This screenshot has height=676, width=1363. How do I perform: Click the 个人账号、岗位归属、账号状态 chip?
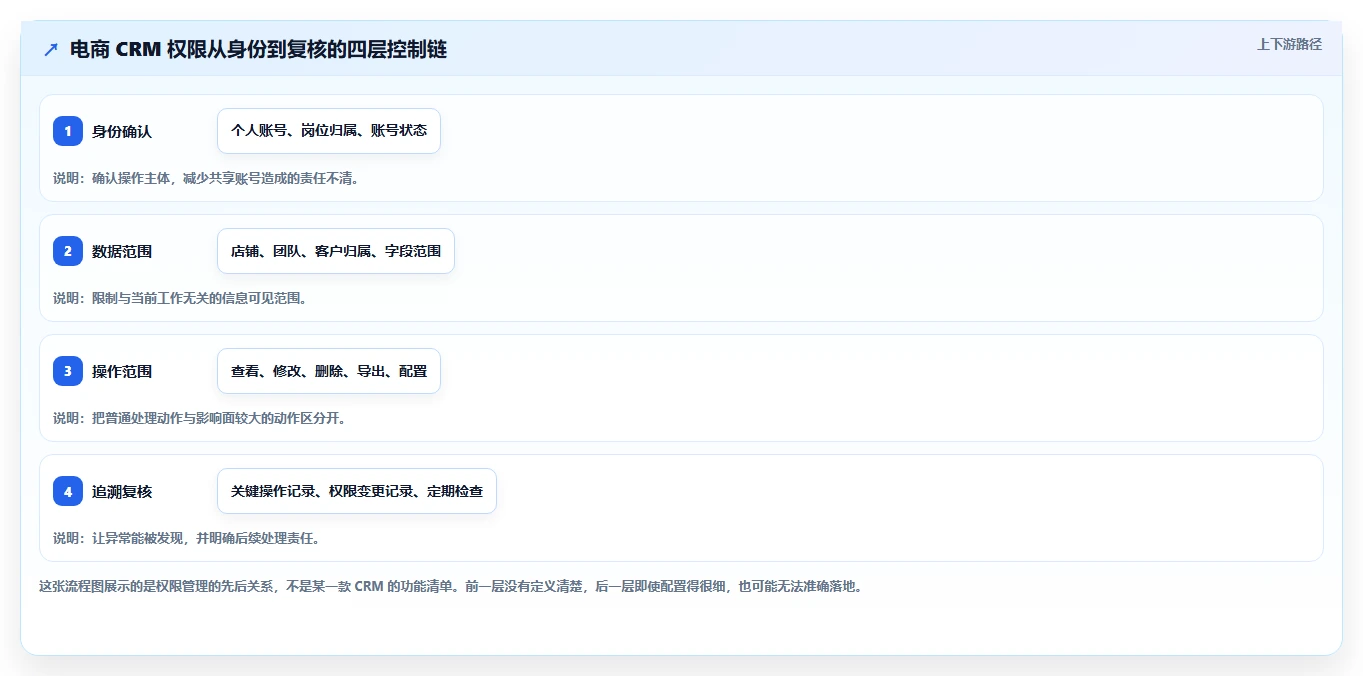click(329, 131)
